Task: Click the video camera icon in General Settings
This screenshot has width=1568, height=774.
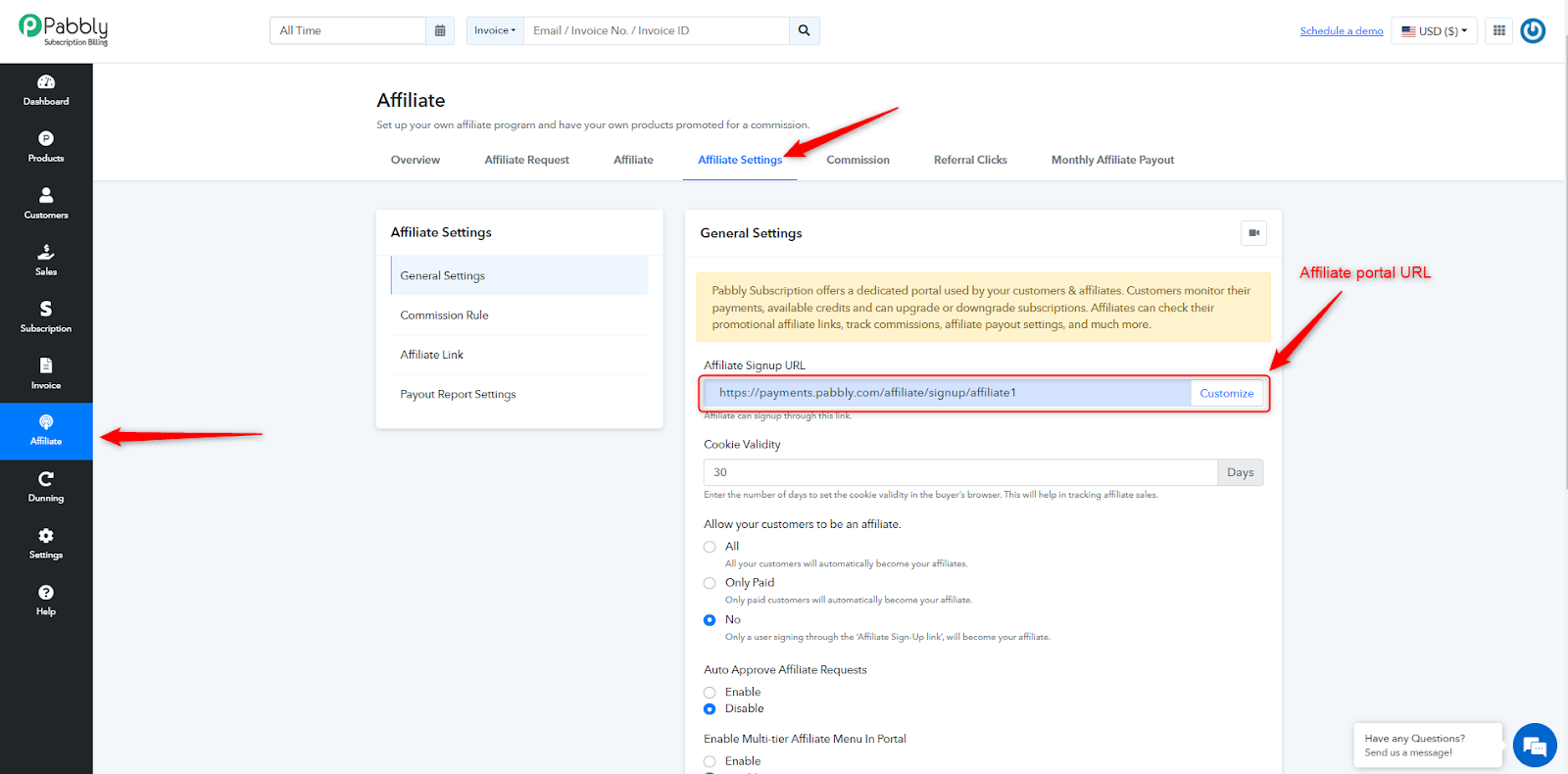Action: (x=1253, y=233)
